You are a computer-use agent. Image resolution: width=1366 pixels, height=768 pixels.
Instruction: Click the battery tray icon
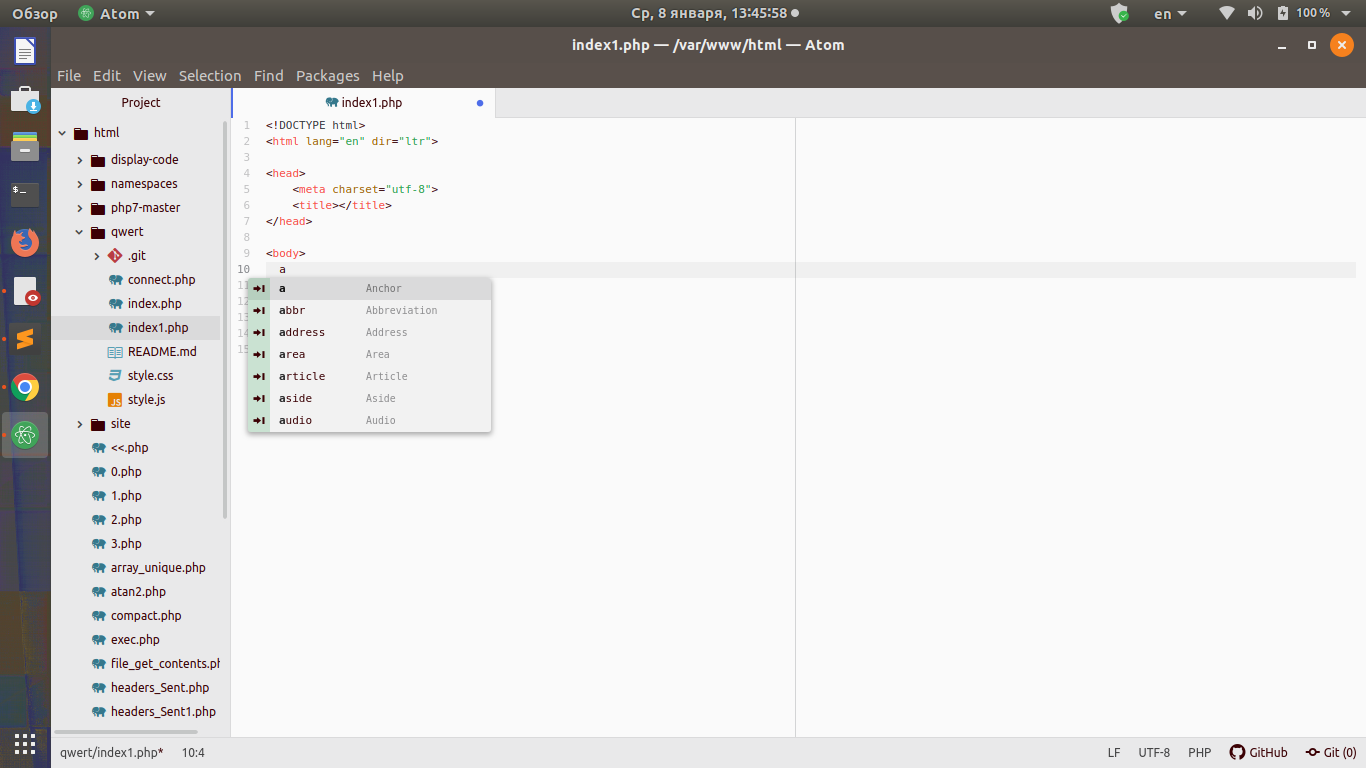pyautogui.click(x=1282, y=14)
